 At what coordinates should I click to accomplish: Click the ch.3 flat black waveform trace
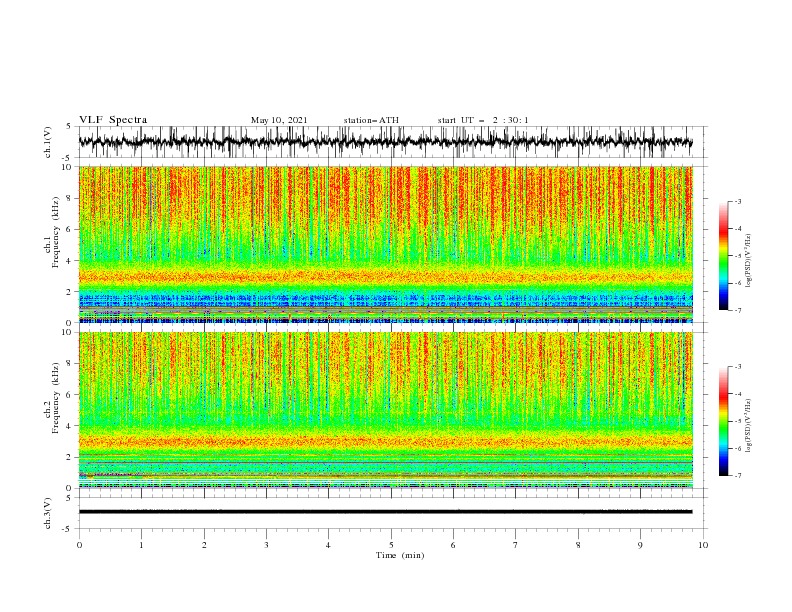385,512
